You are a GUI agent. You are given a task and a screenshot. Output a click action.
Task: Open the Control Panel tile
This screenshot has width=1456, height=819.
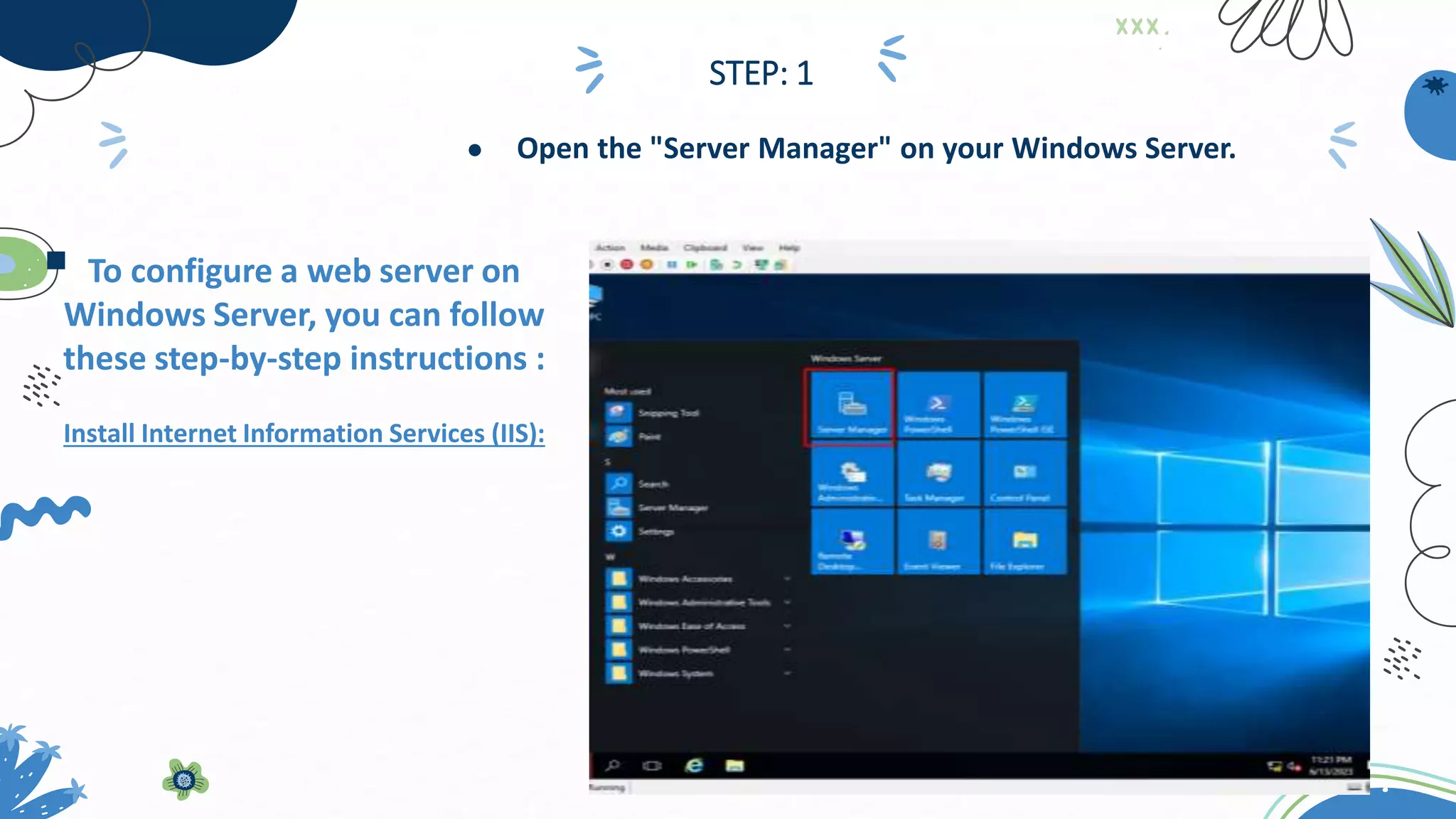point(1024,473)
